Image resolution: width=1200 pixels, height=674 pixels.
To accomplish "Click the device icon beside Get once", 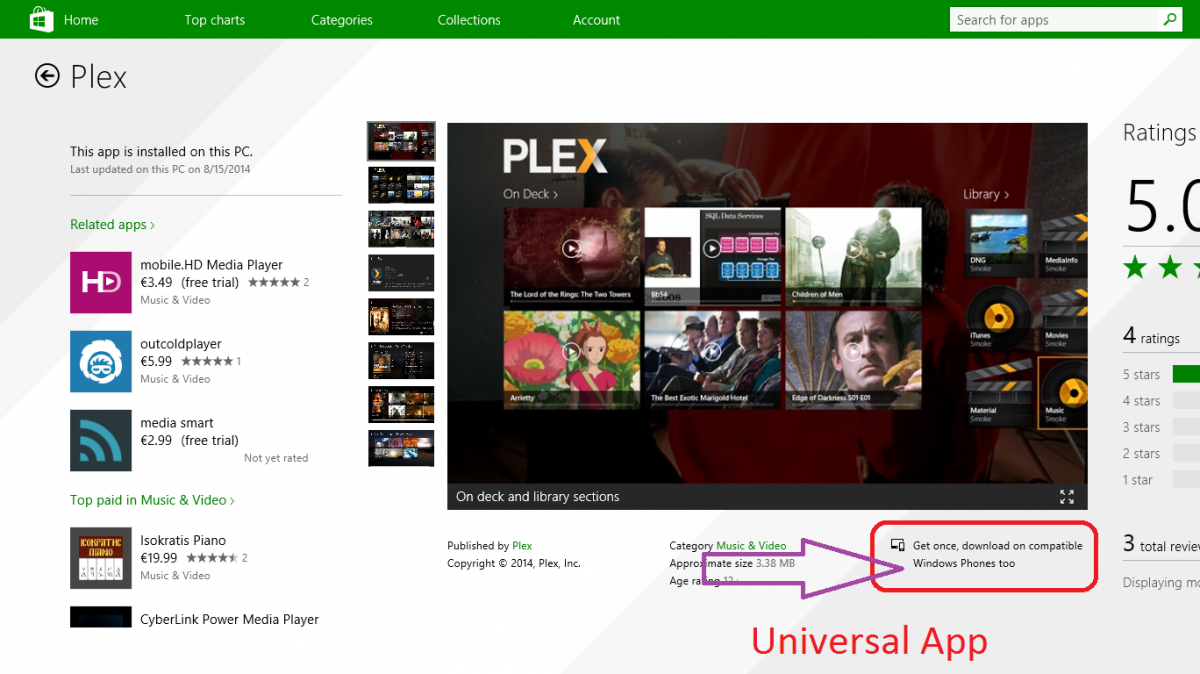I will pos(898,545).
